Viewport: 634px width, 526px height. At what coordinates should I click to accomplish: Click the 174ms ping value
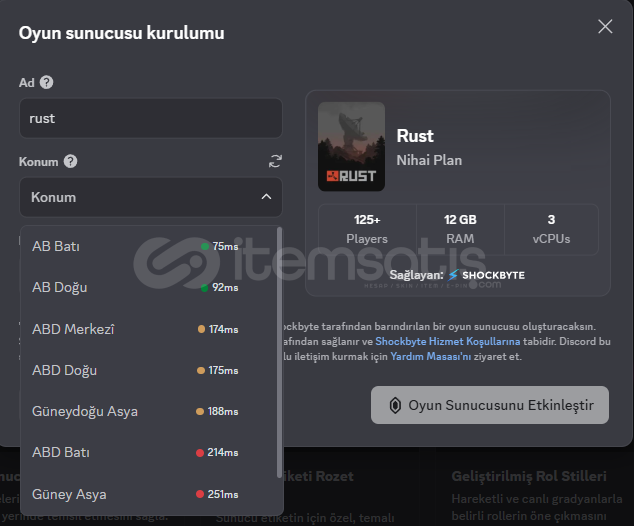224,329
